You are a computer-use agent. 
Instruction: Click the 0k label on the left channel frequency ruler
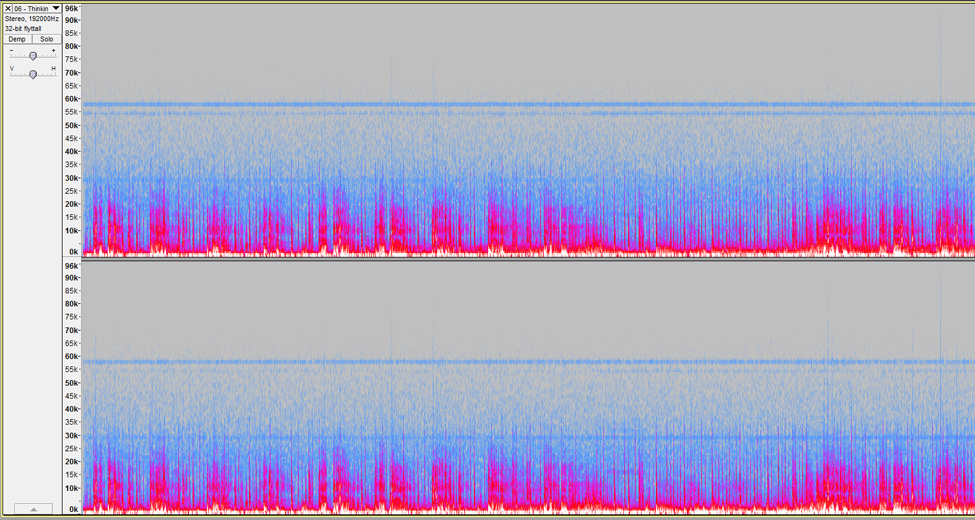(73, 252)
